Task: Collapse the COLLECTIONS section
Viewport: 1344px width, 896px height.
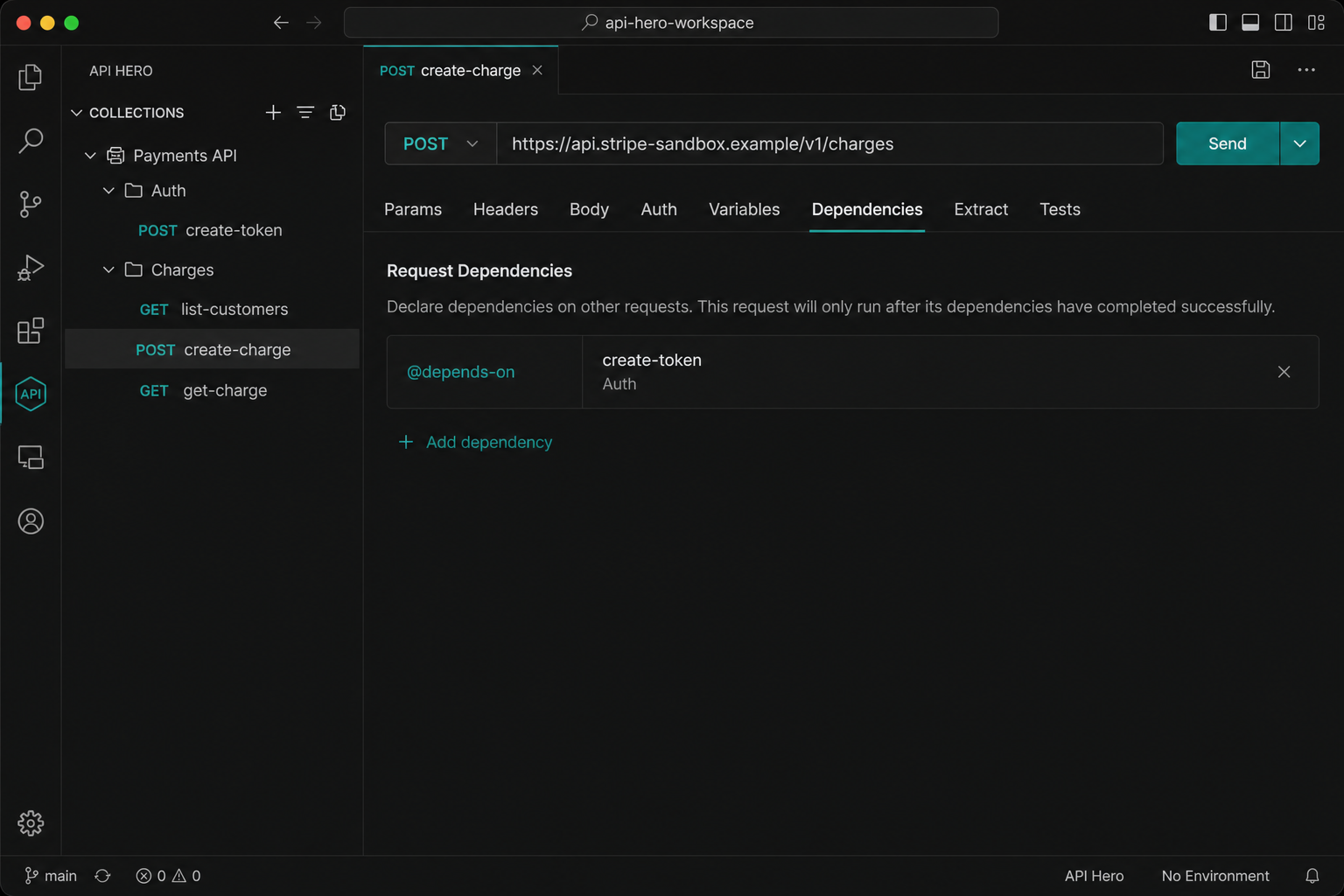Action: pos(76,113)
